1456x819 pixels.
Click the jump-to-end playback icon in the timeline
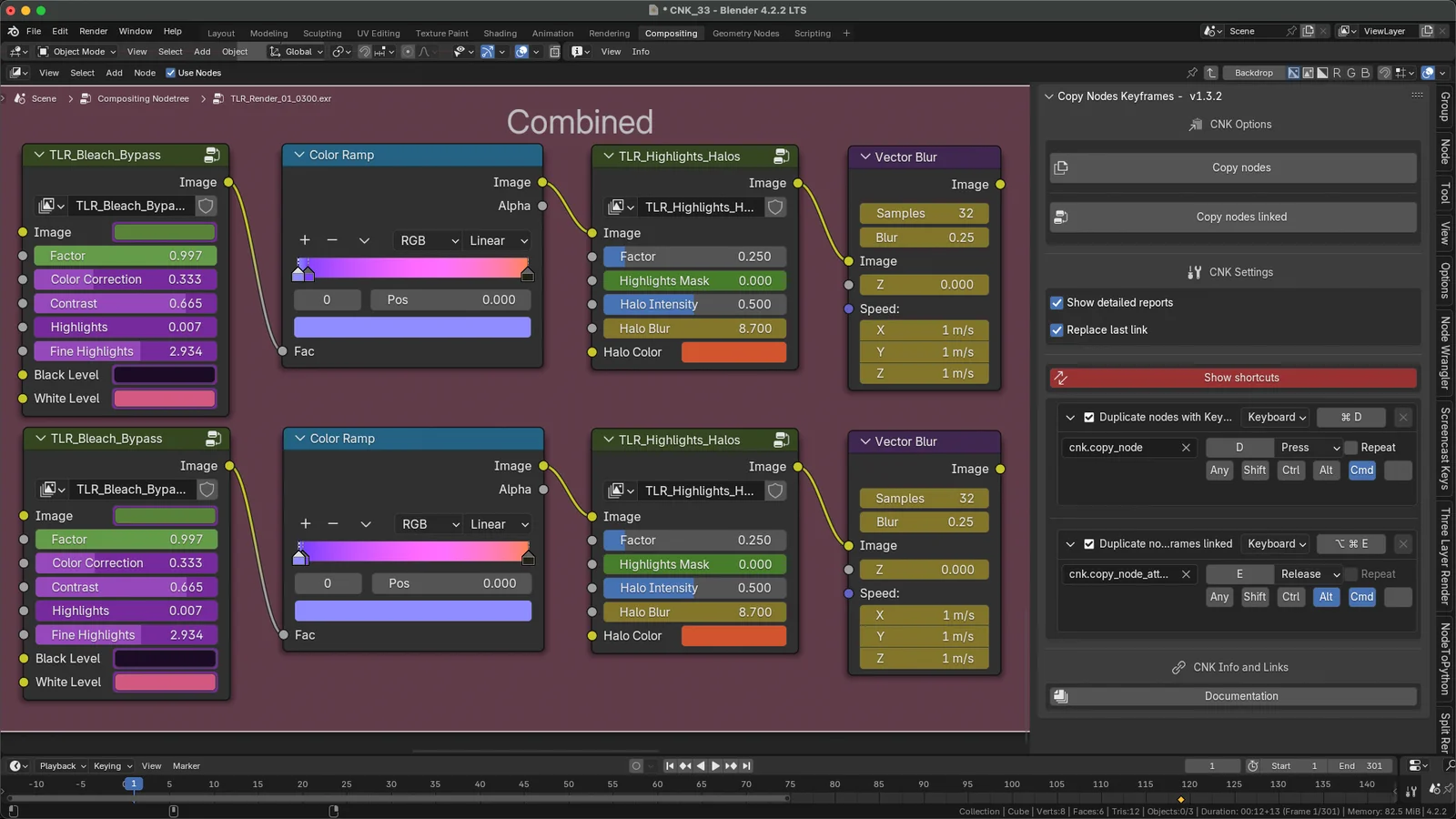[746, 766]
